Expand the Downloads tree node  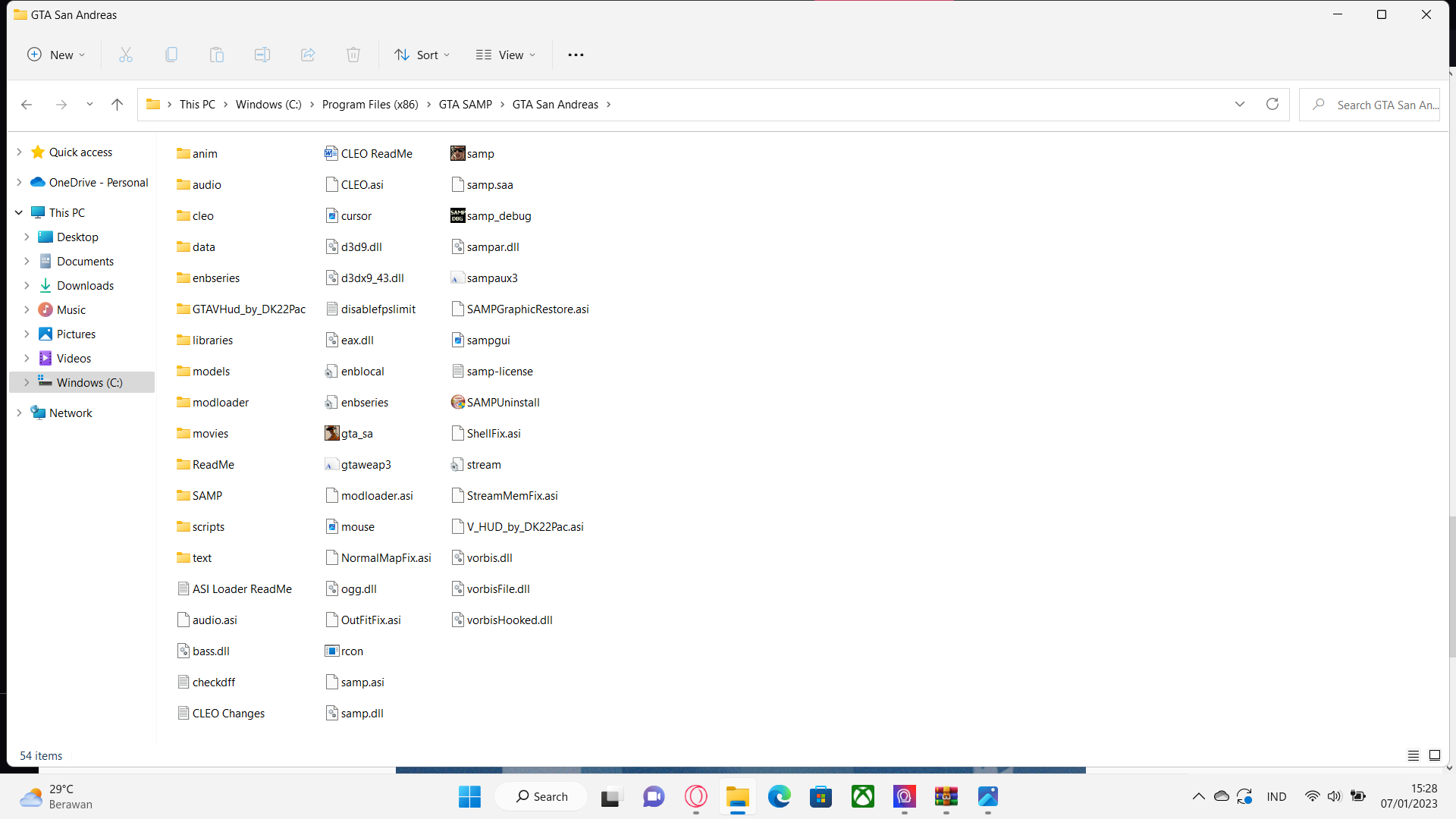27,285
